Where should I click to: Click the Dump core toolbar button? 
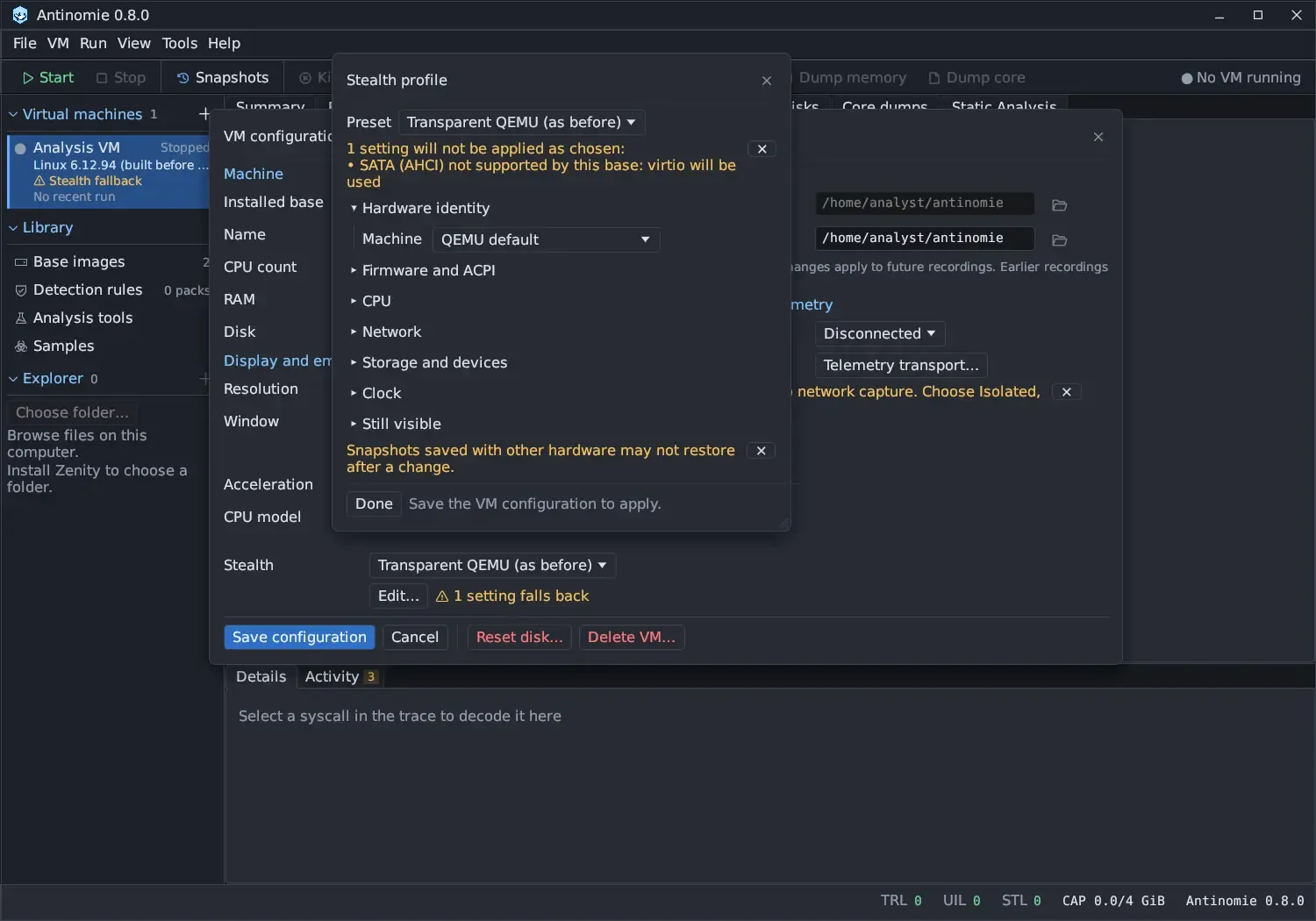976,78
